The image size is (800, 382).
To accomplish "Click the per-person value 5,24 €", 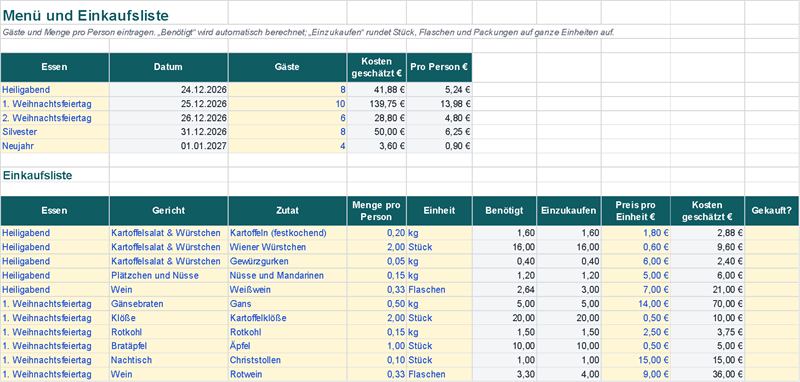I will (x=439, y=90).
